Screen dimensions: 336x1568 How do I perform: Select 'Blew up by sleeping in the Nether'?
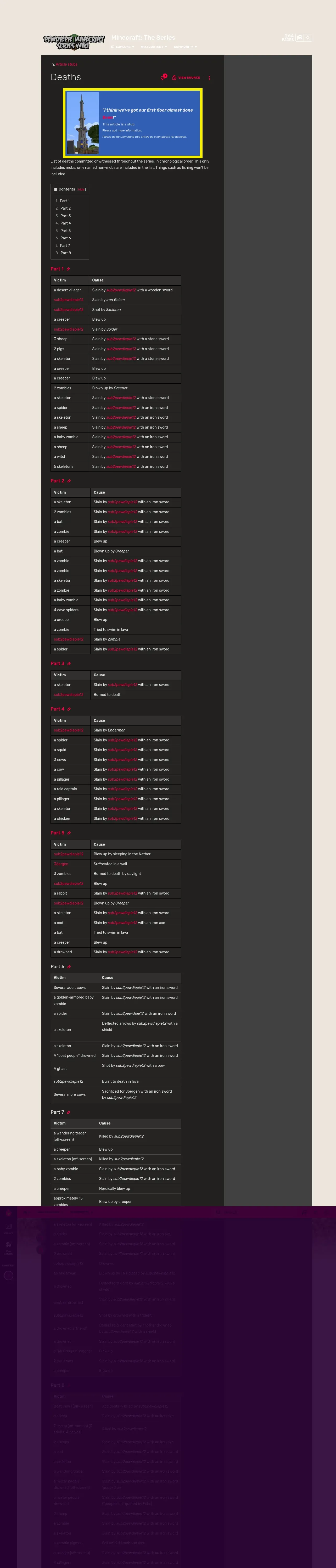(x=136, y=854)
